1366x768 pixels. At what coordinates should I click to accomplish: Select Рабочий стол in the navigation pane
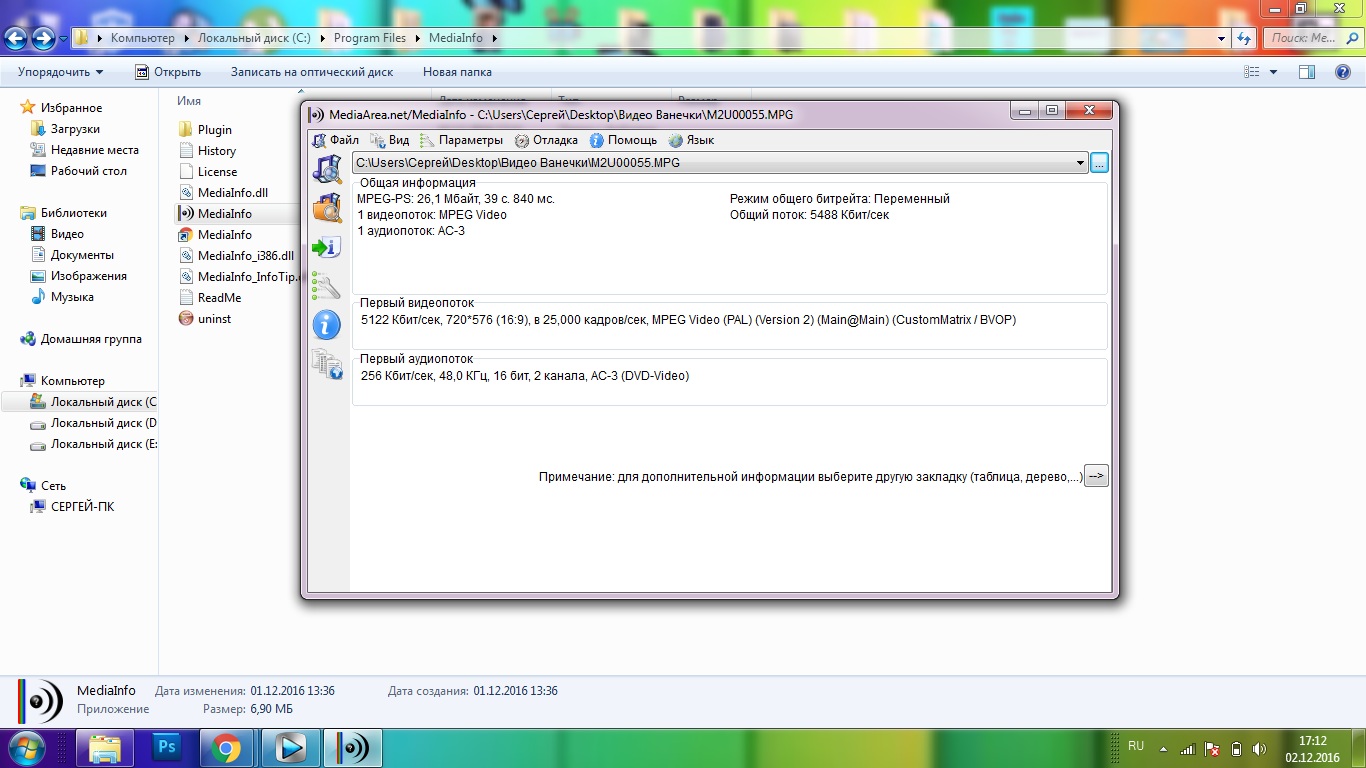[78, 170]
